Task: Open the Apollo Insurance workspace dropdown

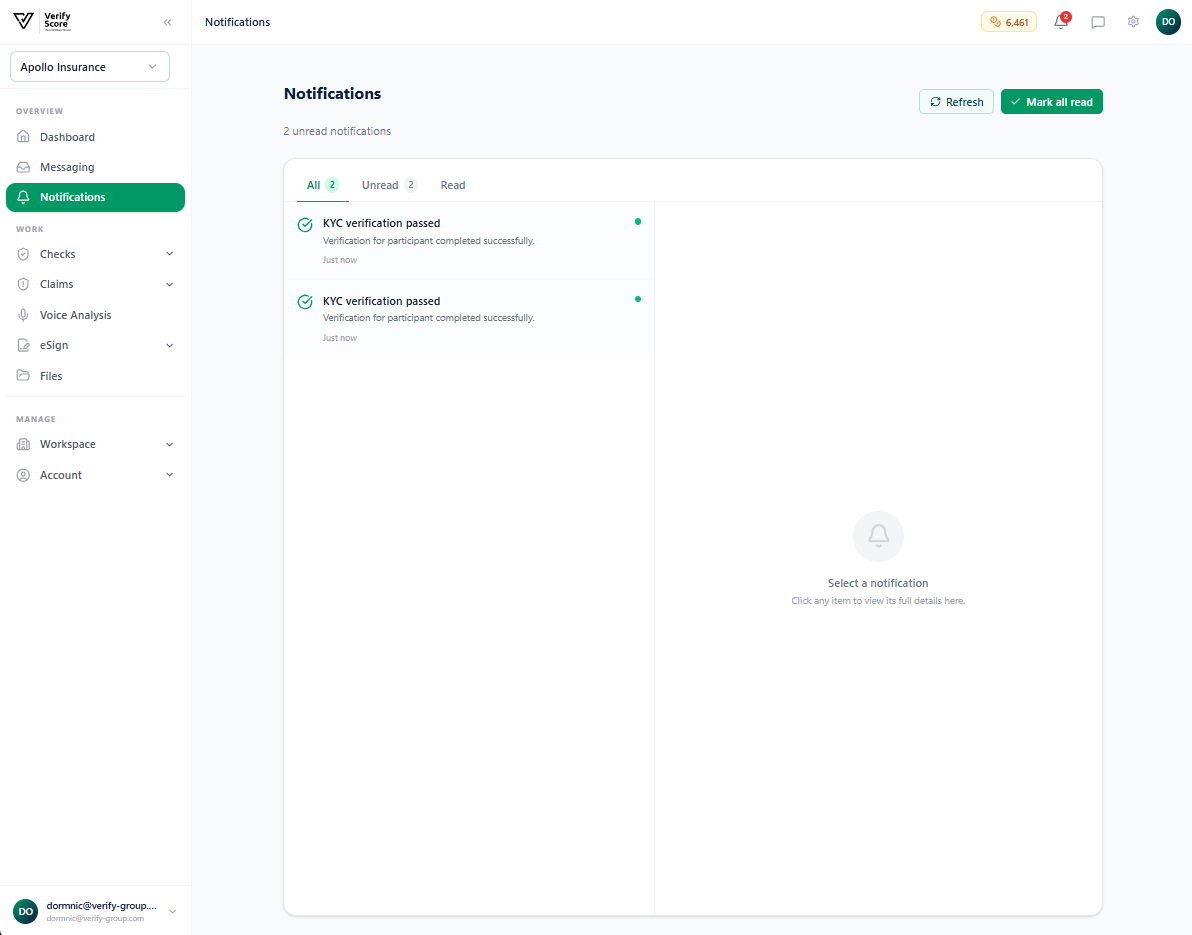Action: point(90,67)
